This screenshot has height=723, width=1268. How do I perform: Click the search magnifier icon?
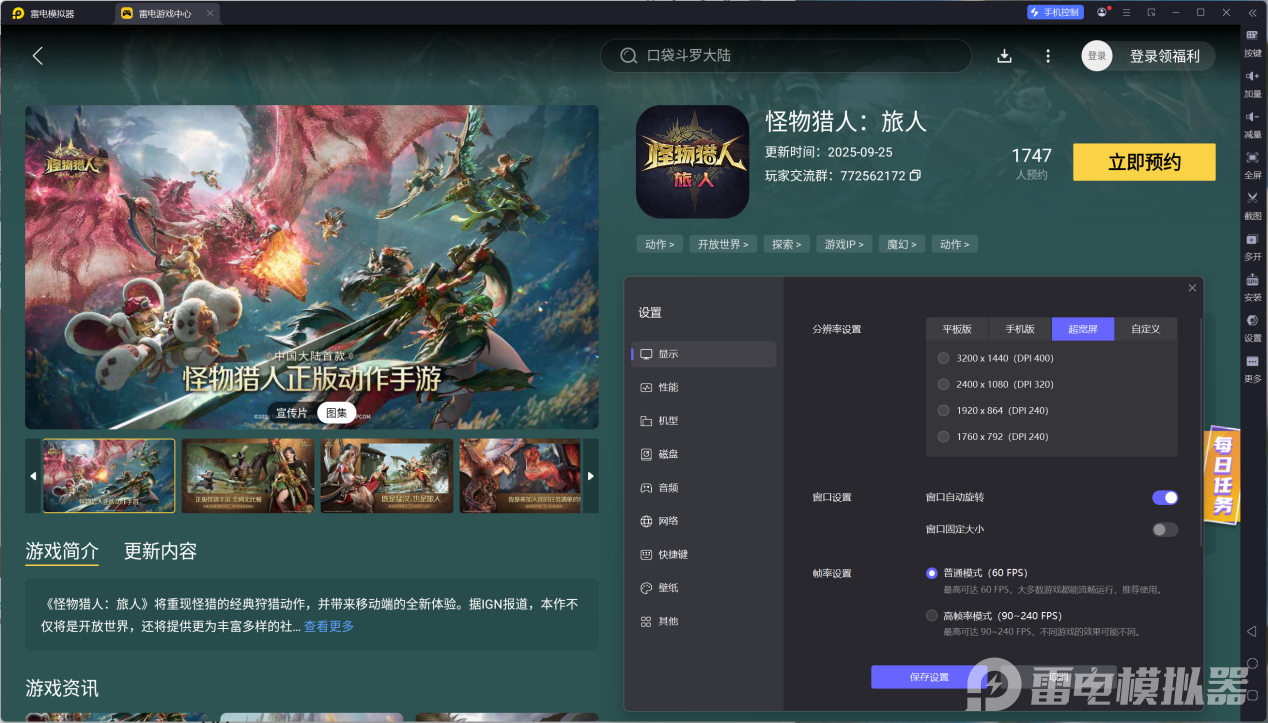point(629,56)
